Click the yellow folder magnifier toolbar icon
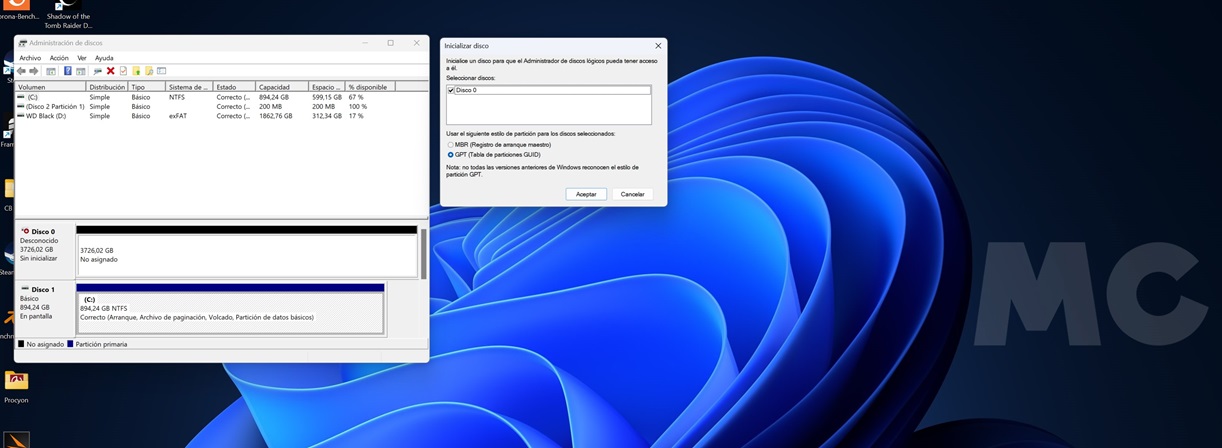The image size is (1222, 448). coord(149,71)
